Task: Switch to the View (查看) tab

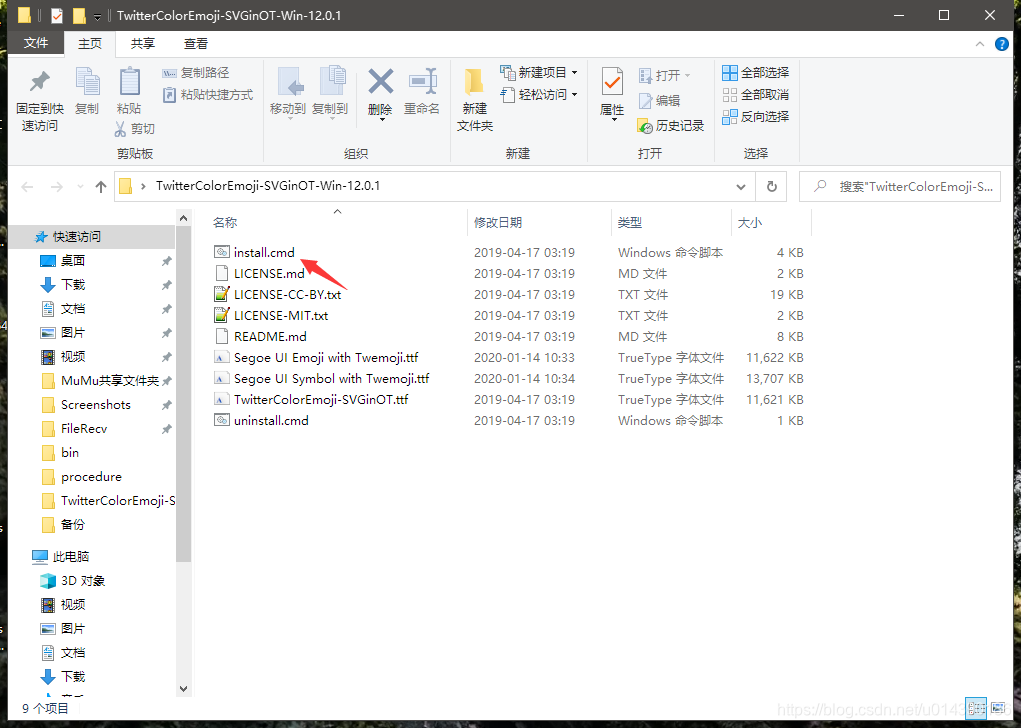Action: coord(196,44)
